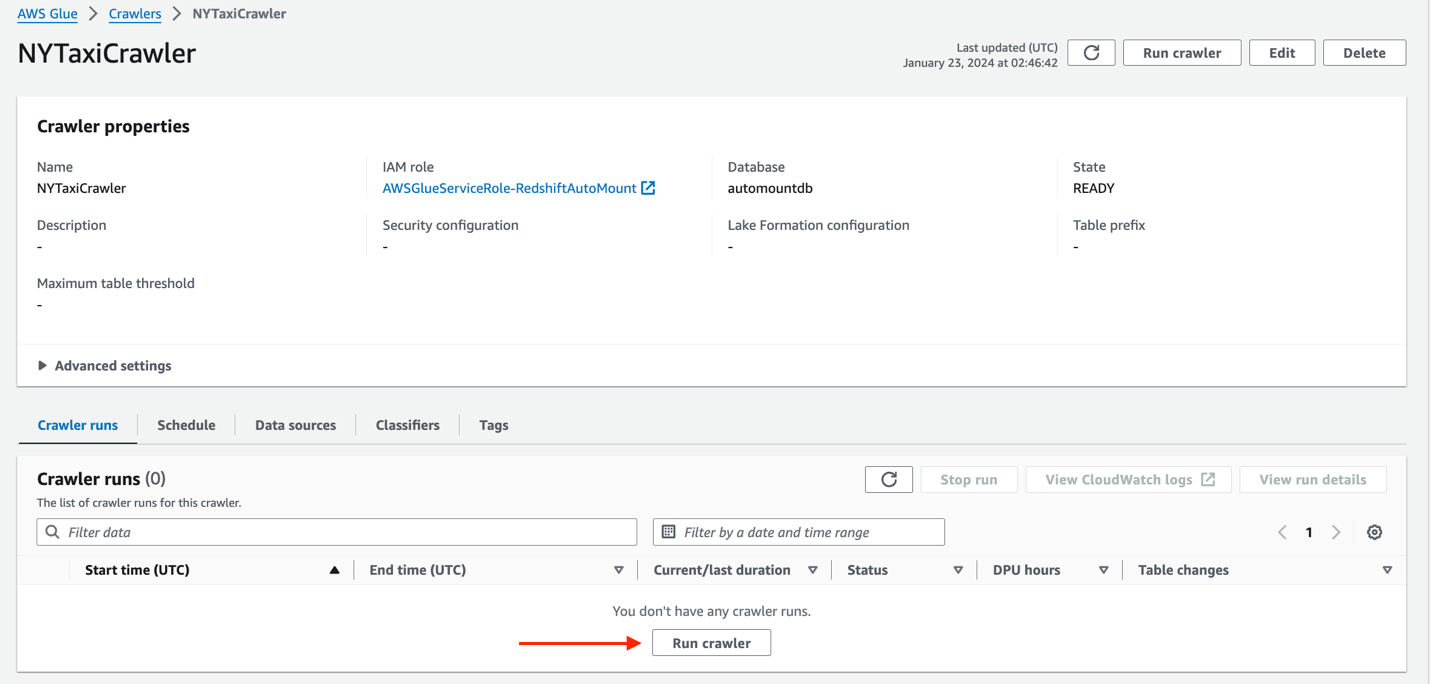Click the Crawler properties heading
1432x684 pixels.
click(113, 127)
